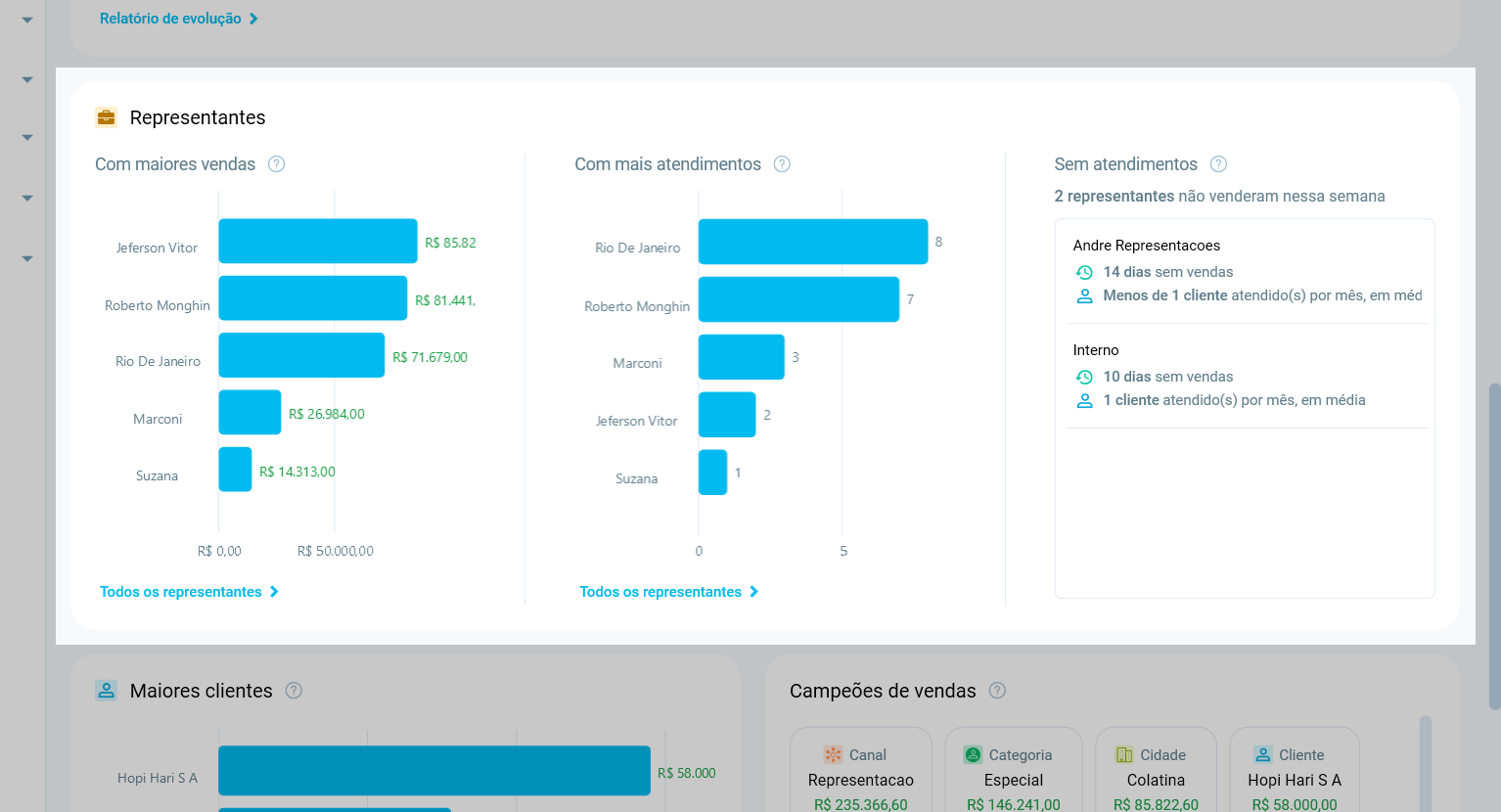
Task: Click the 10 dias sem vendas text
Action: [1168, 377]
